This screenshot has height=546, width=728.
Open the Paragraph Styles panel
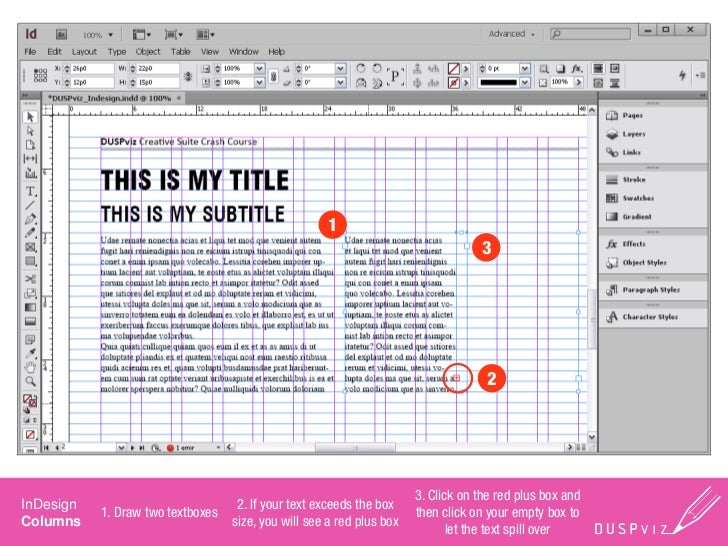653,290
